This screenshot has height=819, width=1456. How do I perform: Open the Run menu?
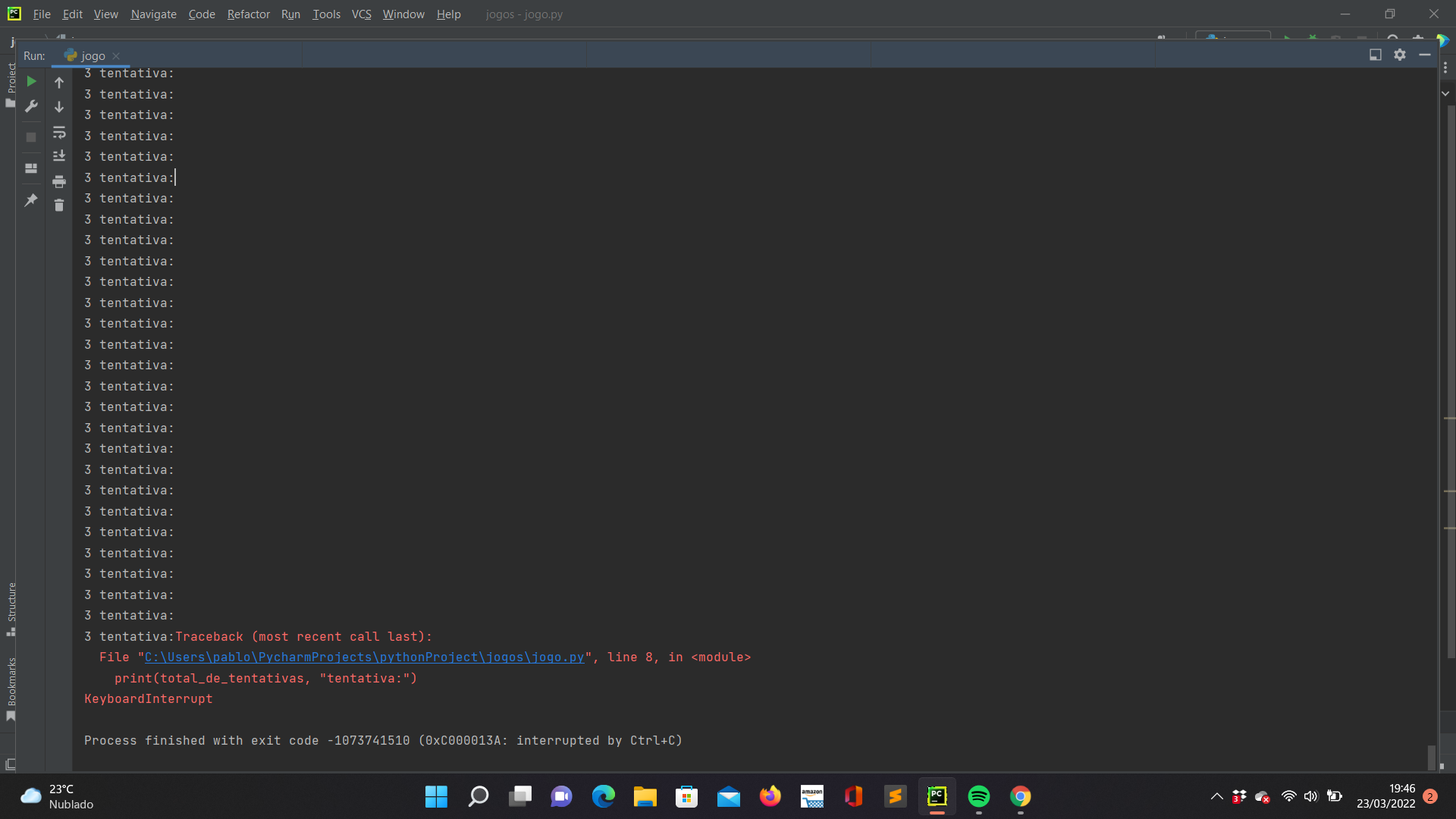click(290, 14)
